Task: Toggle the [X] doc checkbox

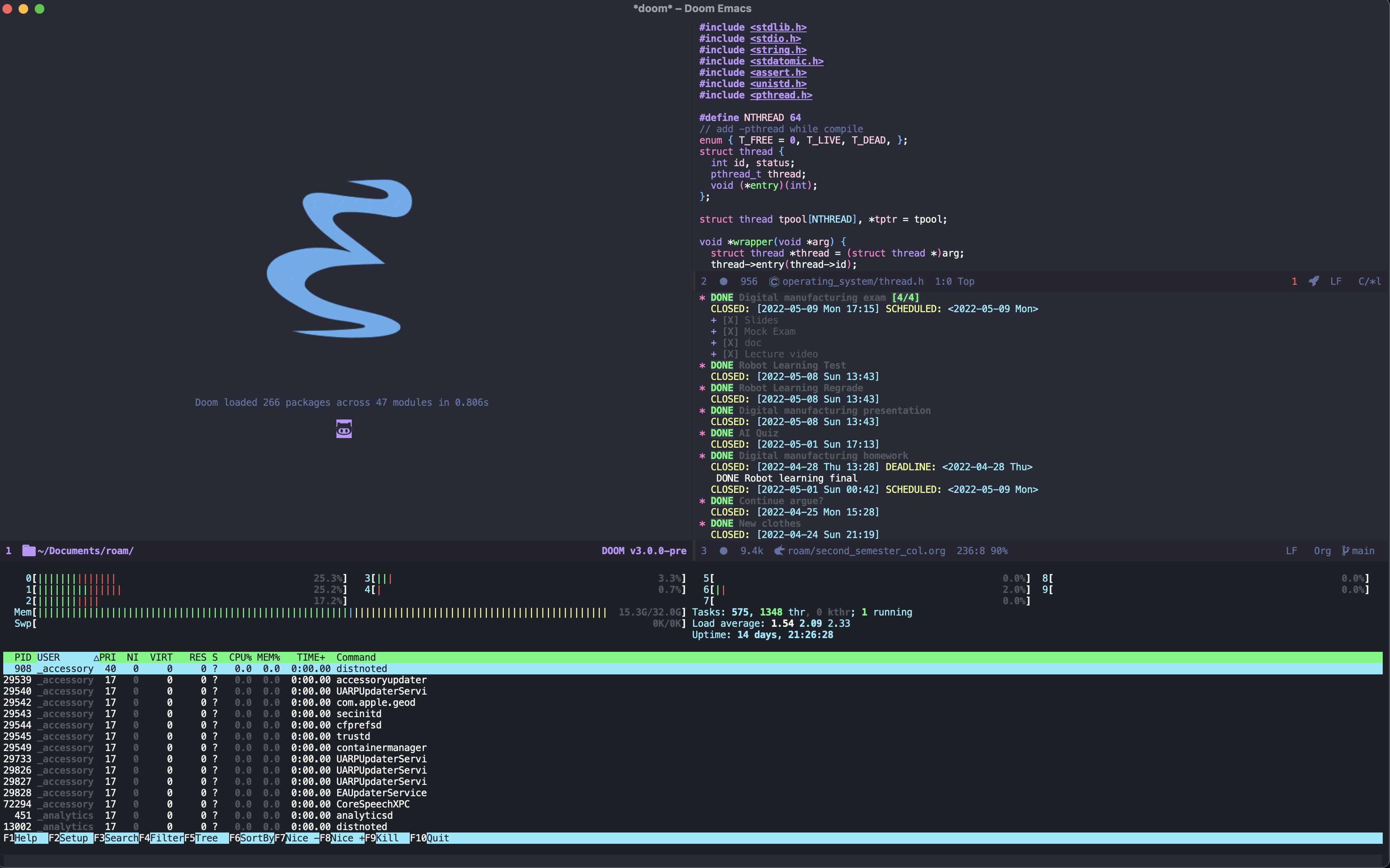Action: click(x=730, y=343)
